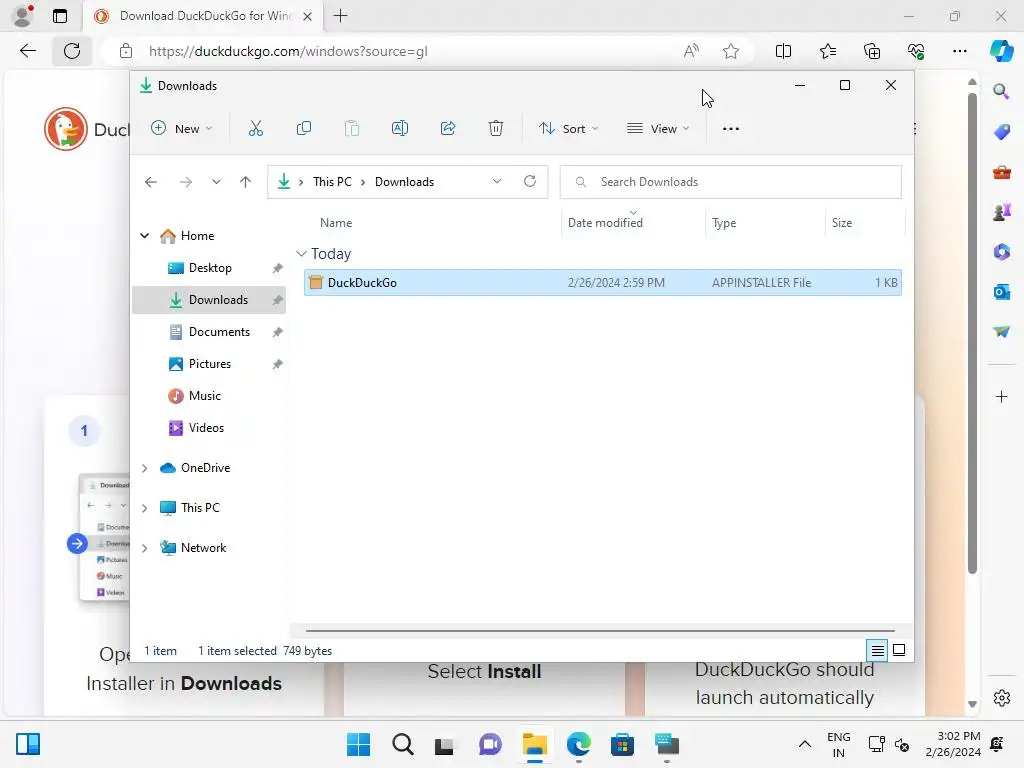Expand the OneDrive tree node
This screenshot has width=1024, height=768.
145,468
